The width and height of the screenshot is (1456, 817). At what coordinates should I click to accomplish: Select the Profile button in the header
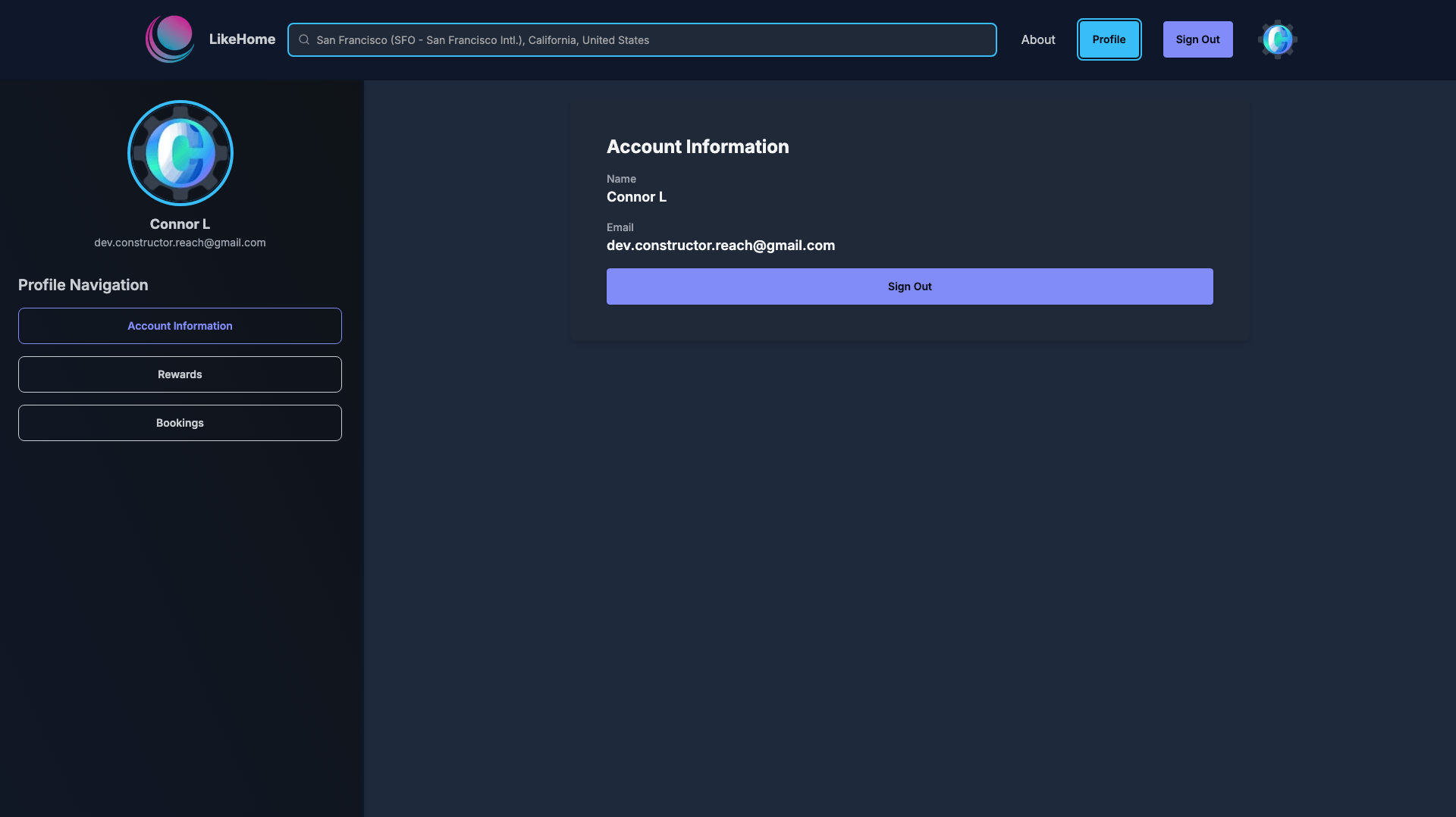(x=1109, y=39)
